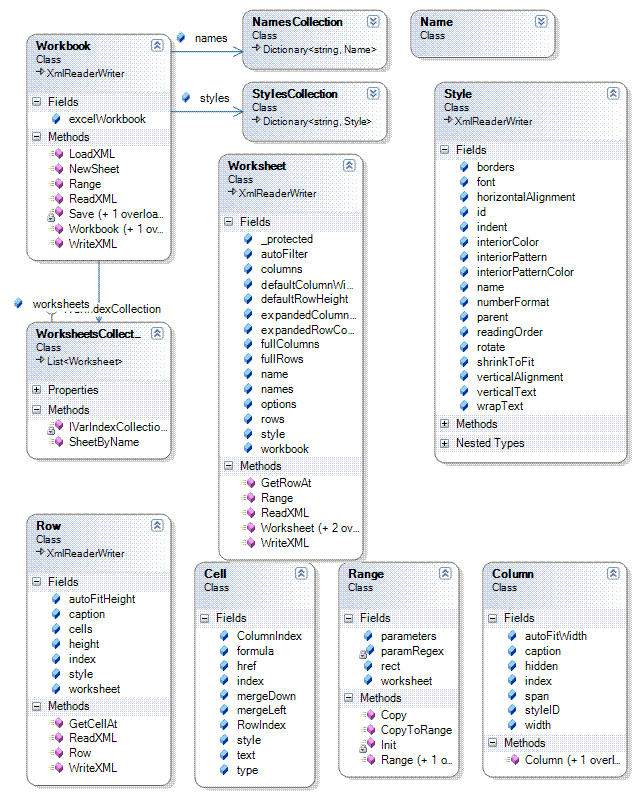Image resolution: width=636 pixels, height=796 pixels.
Task: Select the autoFitWidth field in Column
Action: [x=555, y=635]
